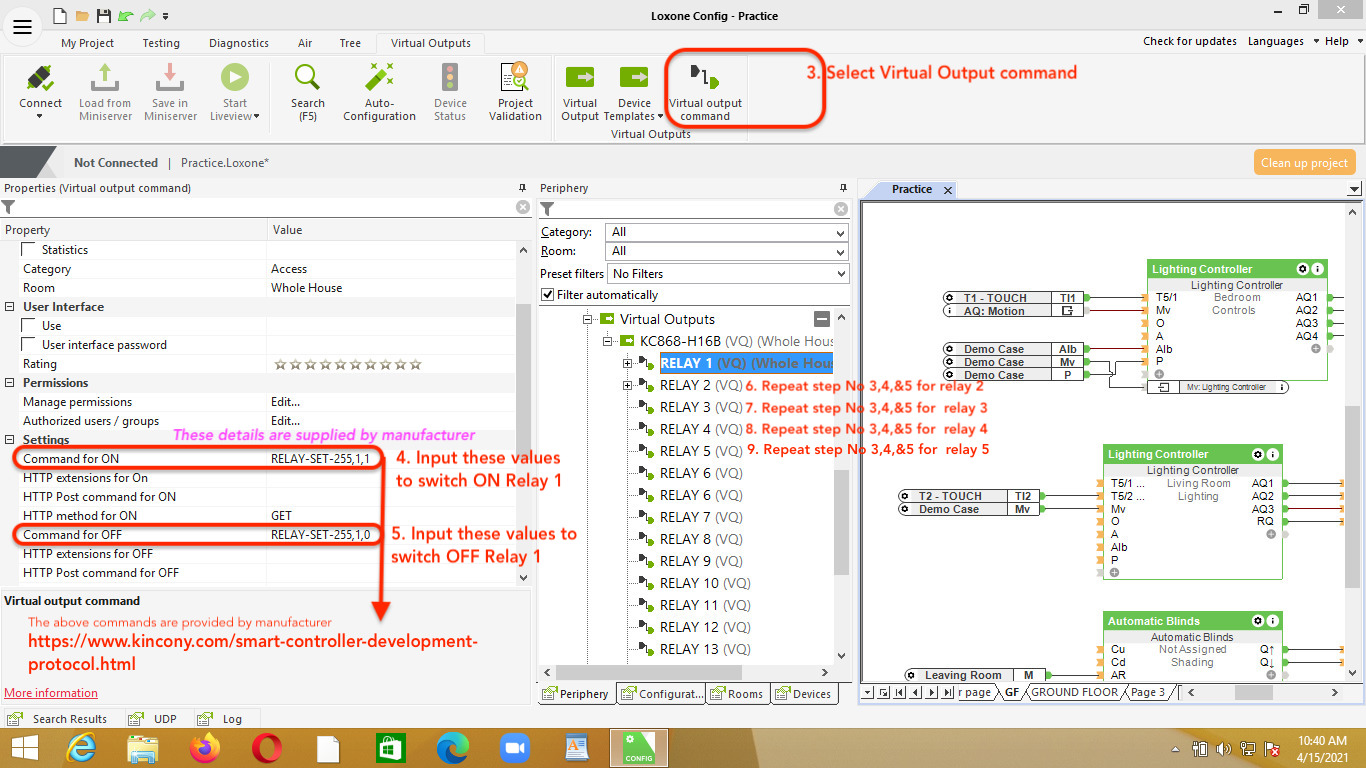Open the Preset filters dropdown
1366x768 pixels.
(x=727, y=273)
